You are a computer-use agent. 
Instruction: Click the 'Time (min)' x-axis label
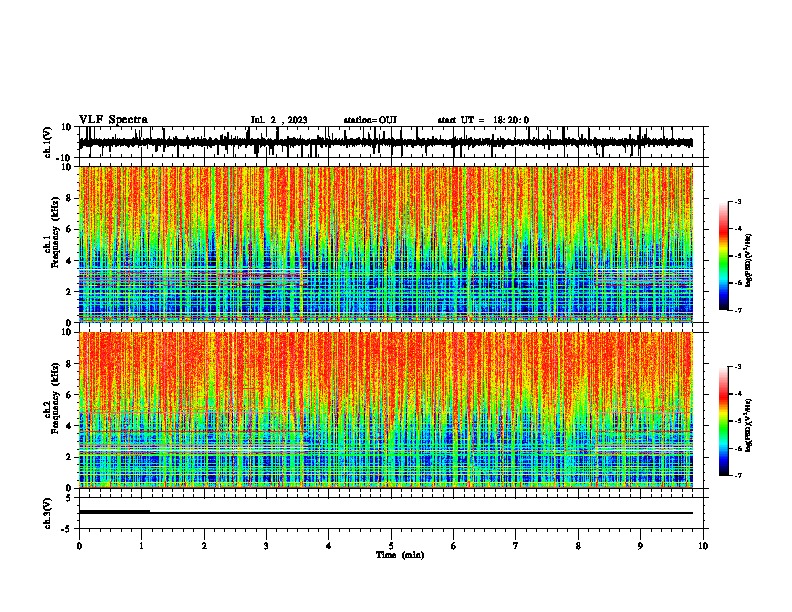click(400, 555)
